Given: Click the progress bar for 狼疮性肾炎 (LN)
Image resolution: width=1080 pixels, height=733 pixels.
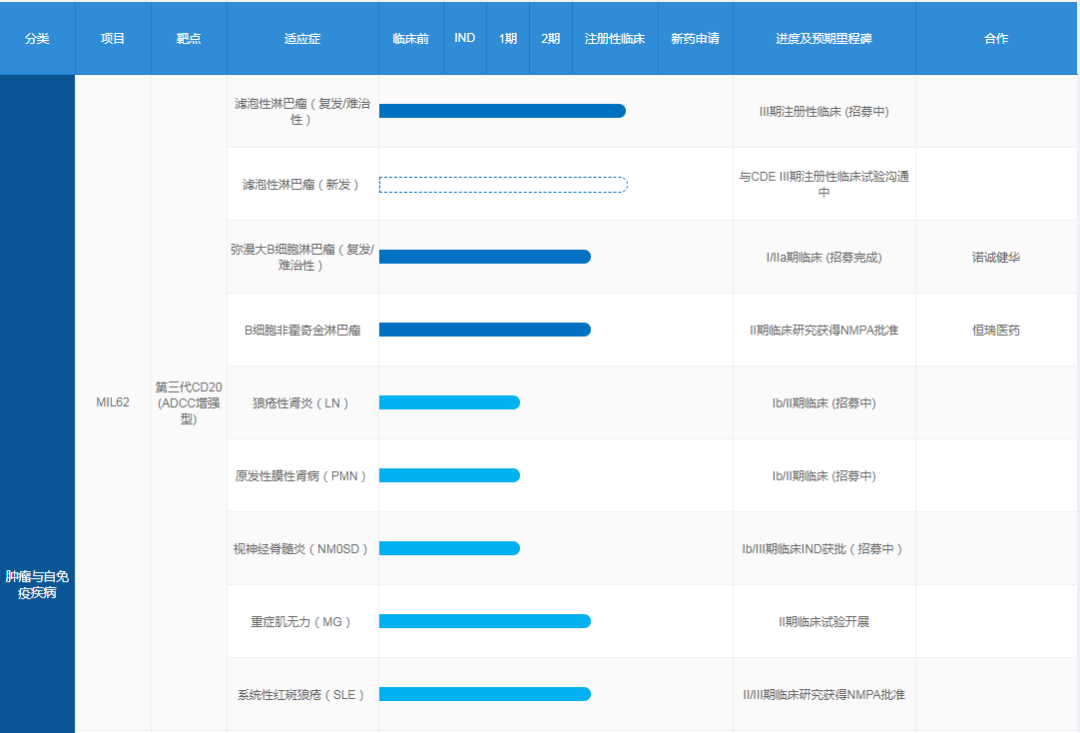Looking at the screenshot, I should click(x=449, y=403).
